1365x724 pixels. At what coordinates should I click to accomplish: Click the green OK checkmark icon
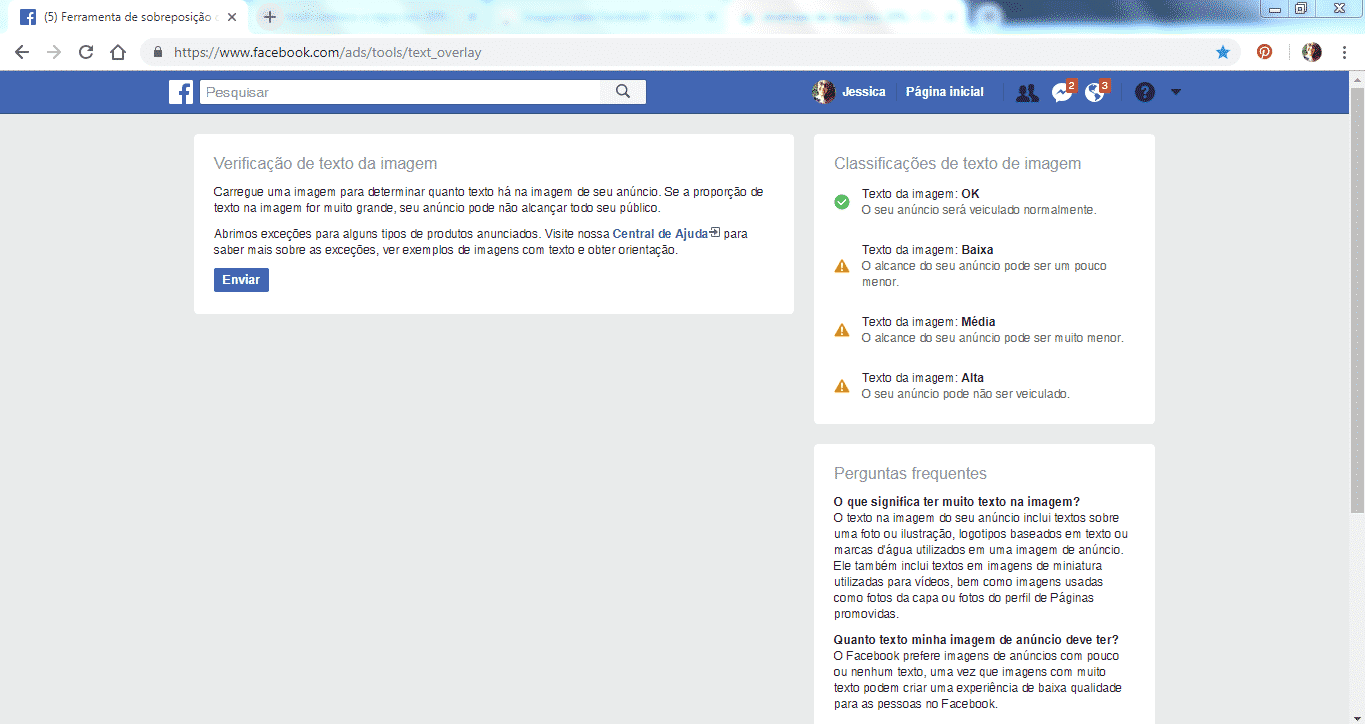point(842,202)
